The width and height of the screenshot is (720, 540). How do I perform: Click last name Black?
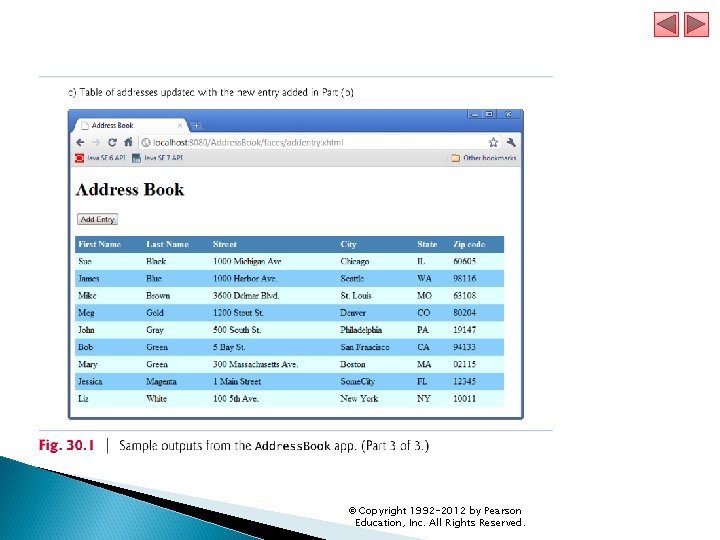click(156, 261)
